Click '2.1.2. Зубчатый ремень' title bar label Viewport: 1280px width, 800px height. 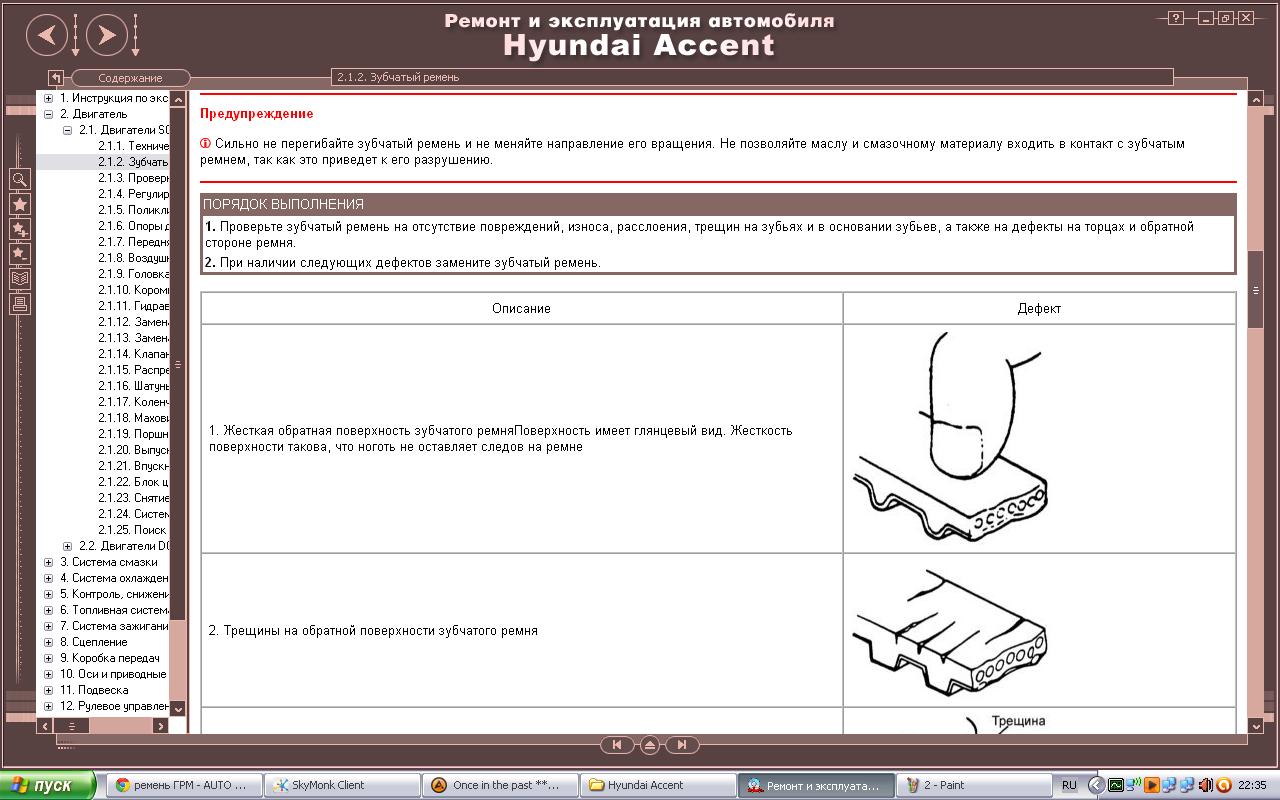tap(398, 77)
